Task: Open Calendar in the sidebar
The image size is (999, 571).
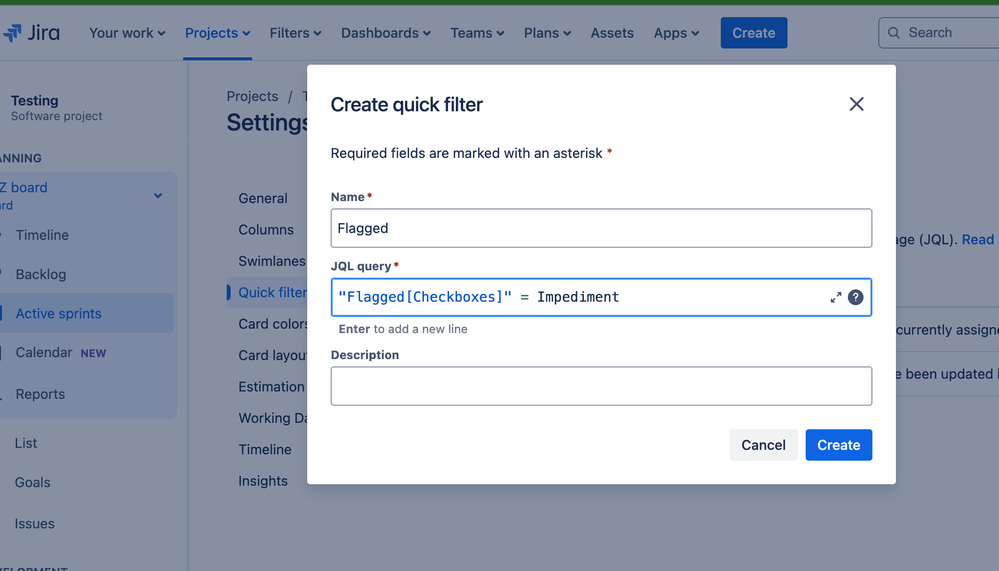Action: (x=44, y=352)
